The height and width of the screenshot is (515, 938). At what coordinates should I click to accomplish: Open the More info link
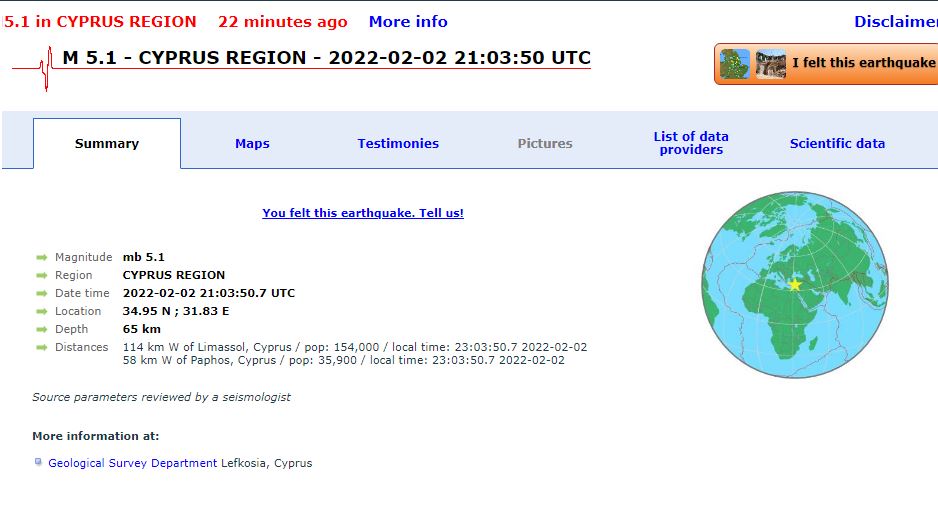(408, 22)
